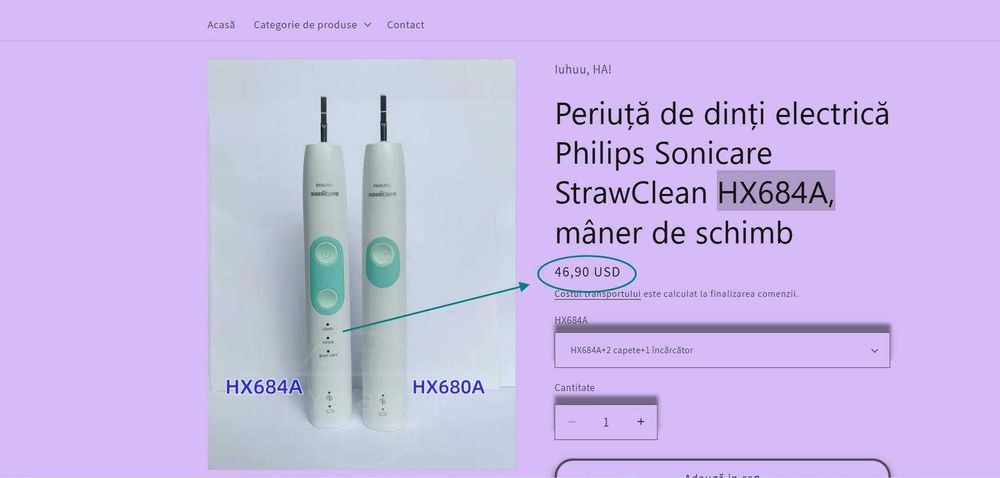Click the upper green button on left toothbrush

coord(326,252)
